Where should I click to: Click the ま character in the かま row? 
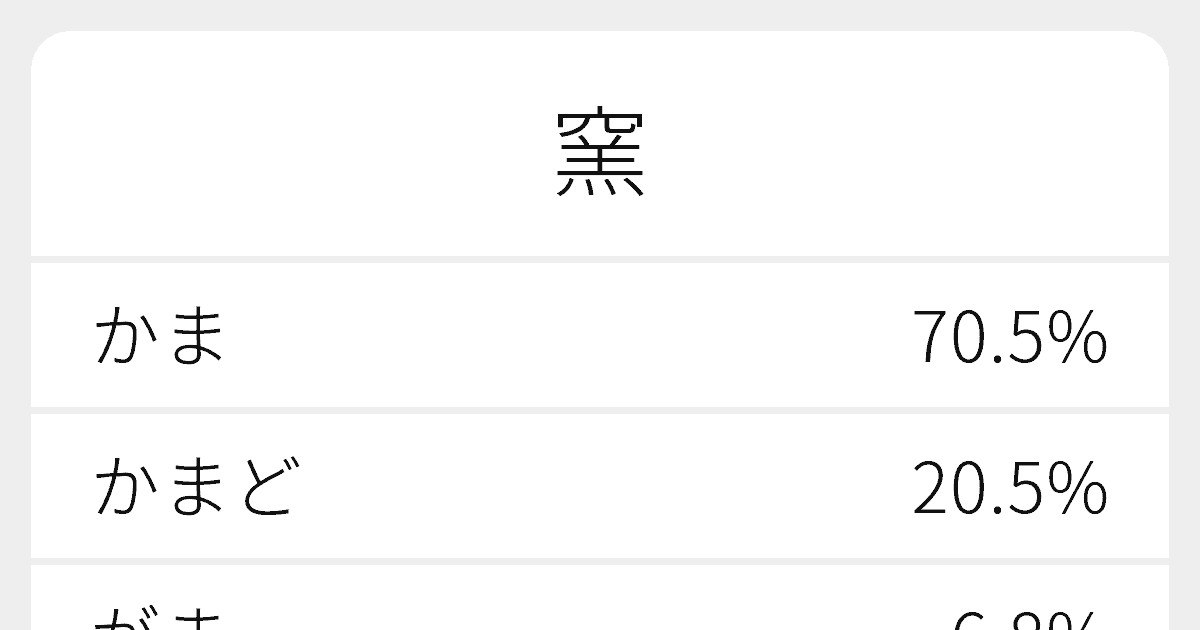195,336
